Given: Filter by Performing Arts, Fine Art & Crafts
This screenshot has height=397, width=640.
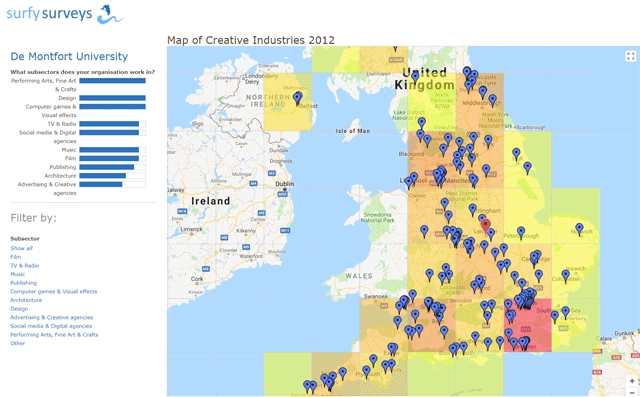Looking at the screenshot, I should [54, 335].
